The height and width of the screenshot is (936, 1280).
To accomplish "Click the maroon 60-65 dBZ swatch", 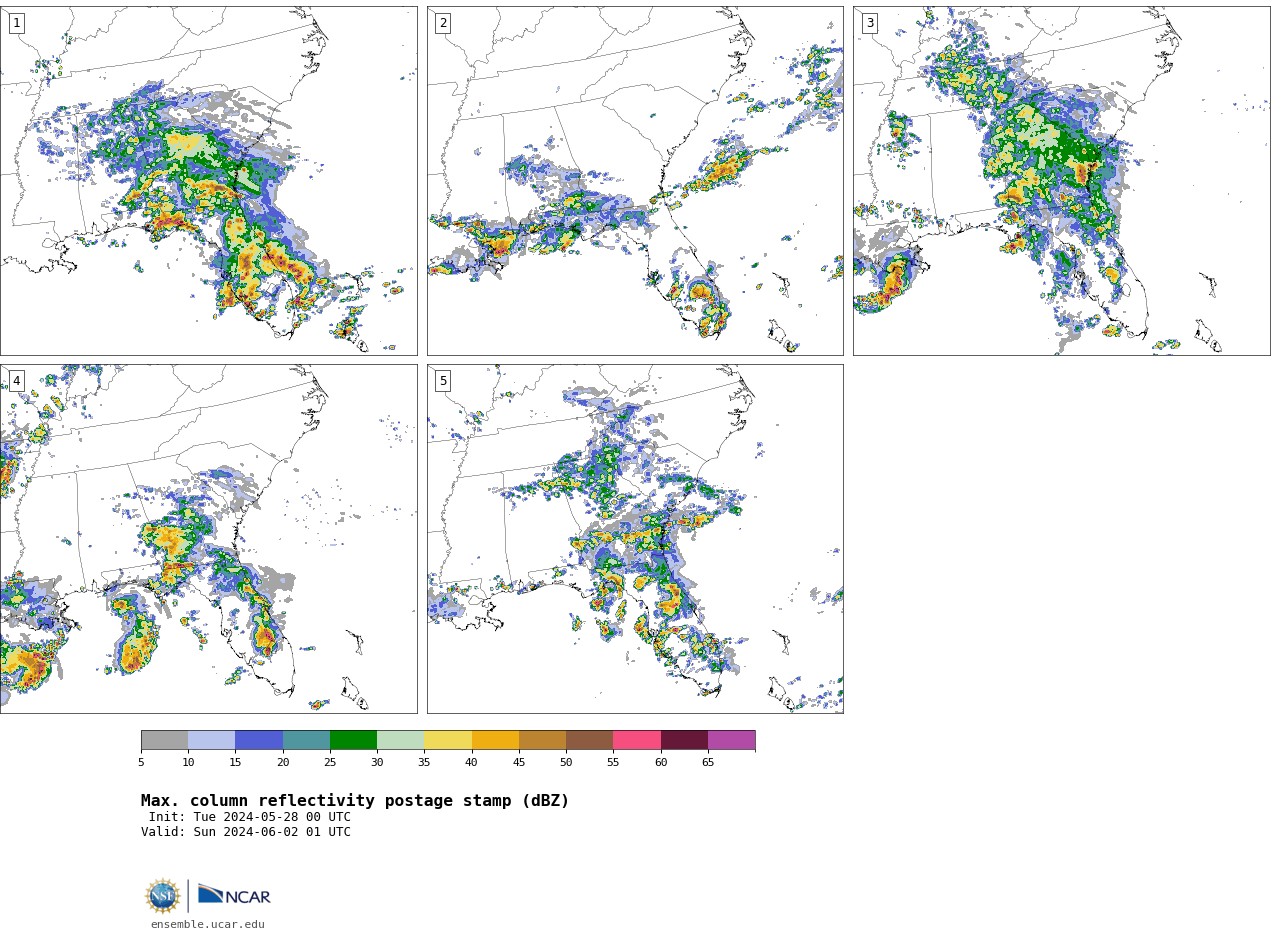I will tap(684, 740).
